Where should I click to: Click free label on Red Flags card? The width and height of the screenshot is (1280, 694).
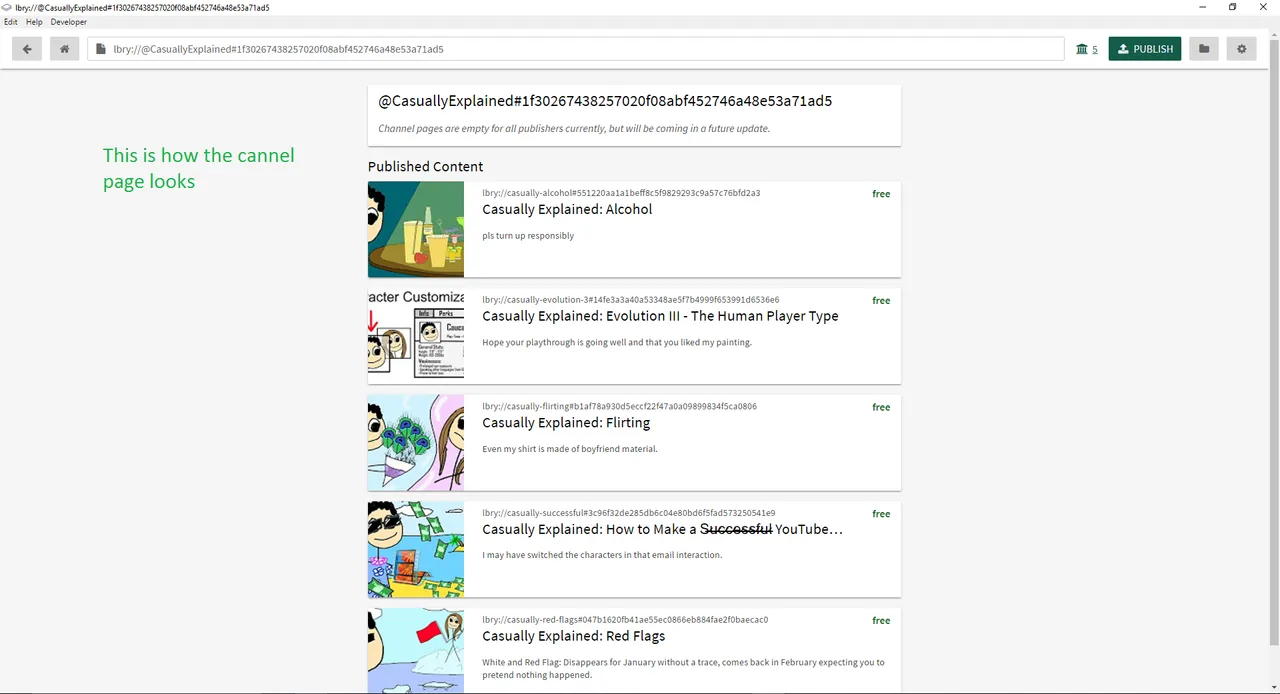pyautogui.click(x=881, y=620)
